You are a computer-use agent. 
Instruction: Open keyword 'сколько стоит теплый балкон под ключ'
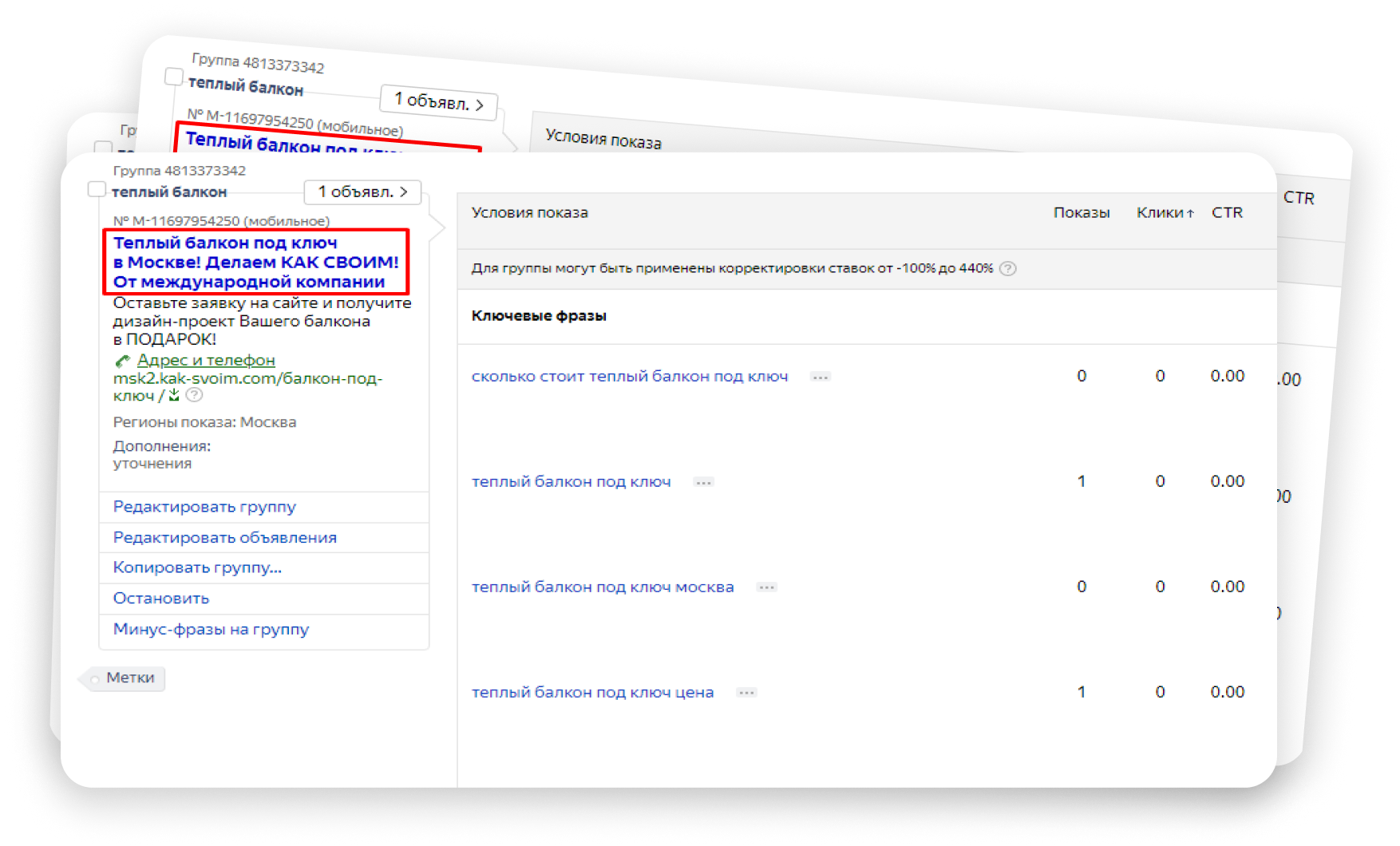pyautogui.click(x=630, y=377)
